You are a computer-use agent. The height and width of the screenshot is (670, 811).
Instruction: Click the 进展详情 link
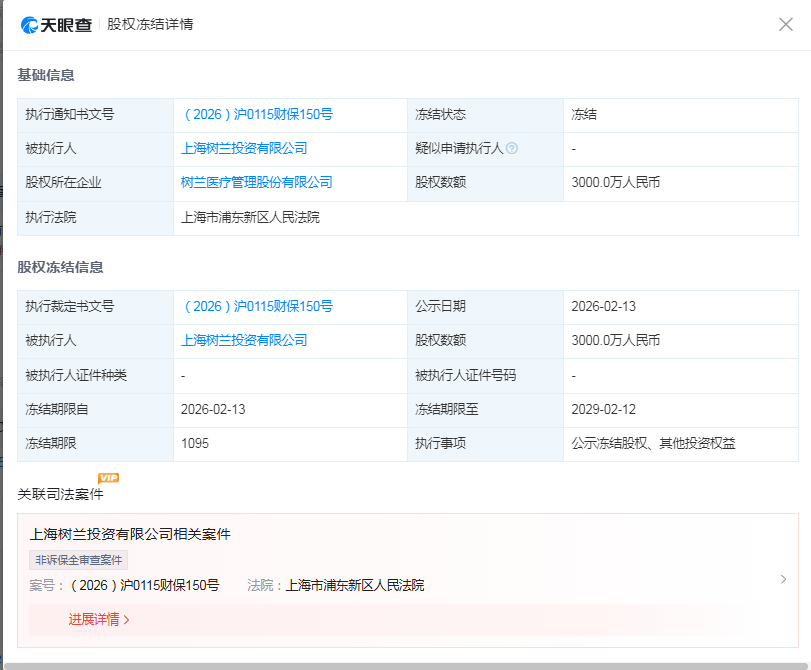(99, 619)
